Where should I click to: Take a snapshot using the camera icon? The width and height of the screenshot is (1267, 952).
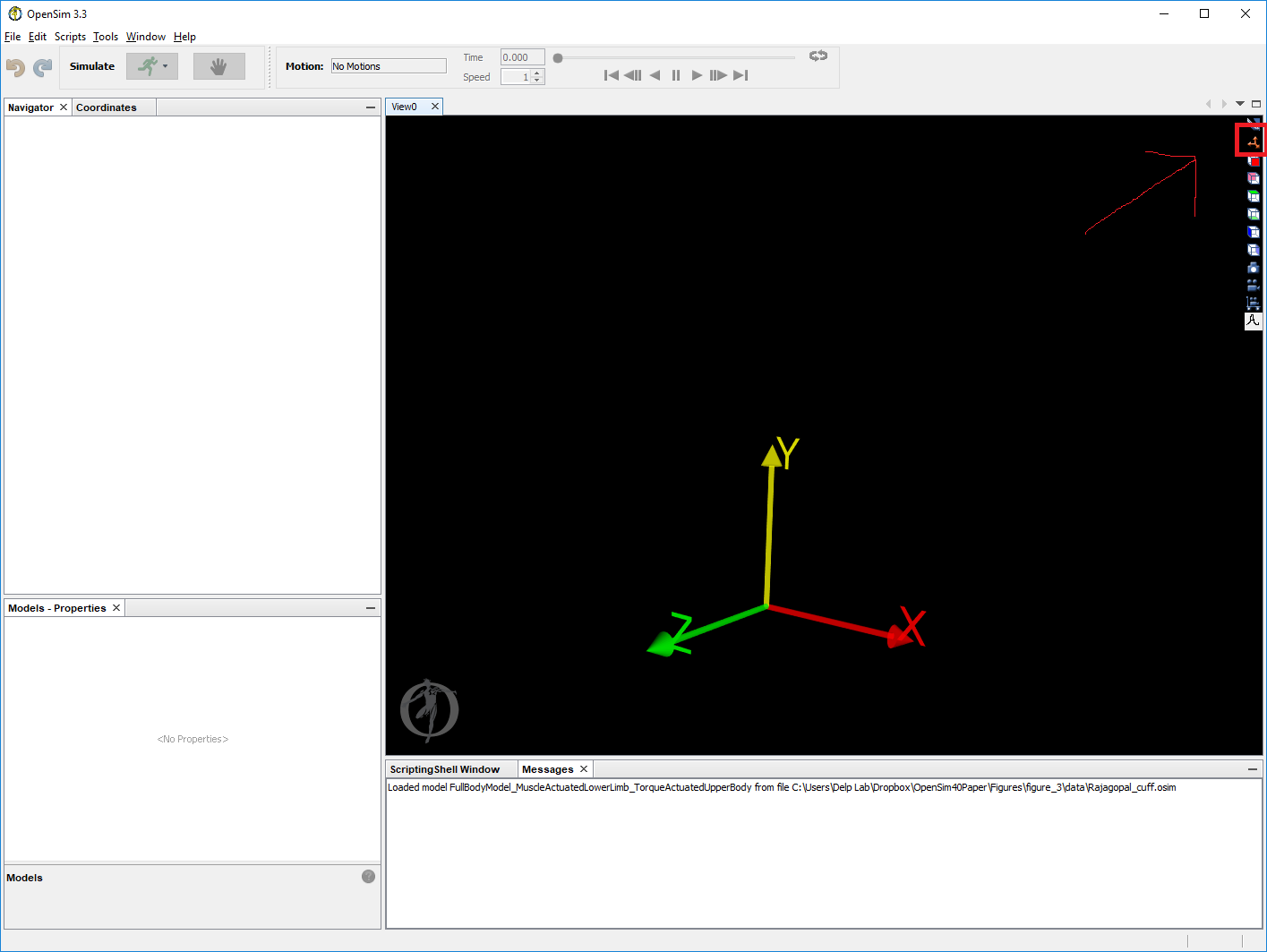pyautogui.click(x=1253, y=267)
